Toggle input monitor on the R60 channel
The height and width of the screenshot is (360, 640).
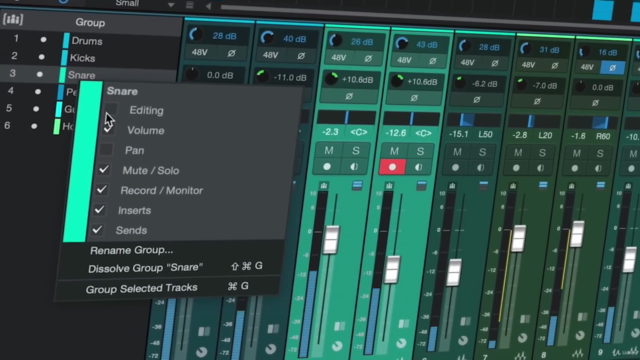coord(598,168)
